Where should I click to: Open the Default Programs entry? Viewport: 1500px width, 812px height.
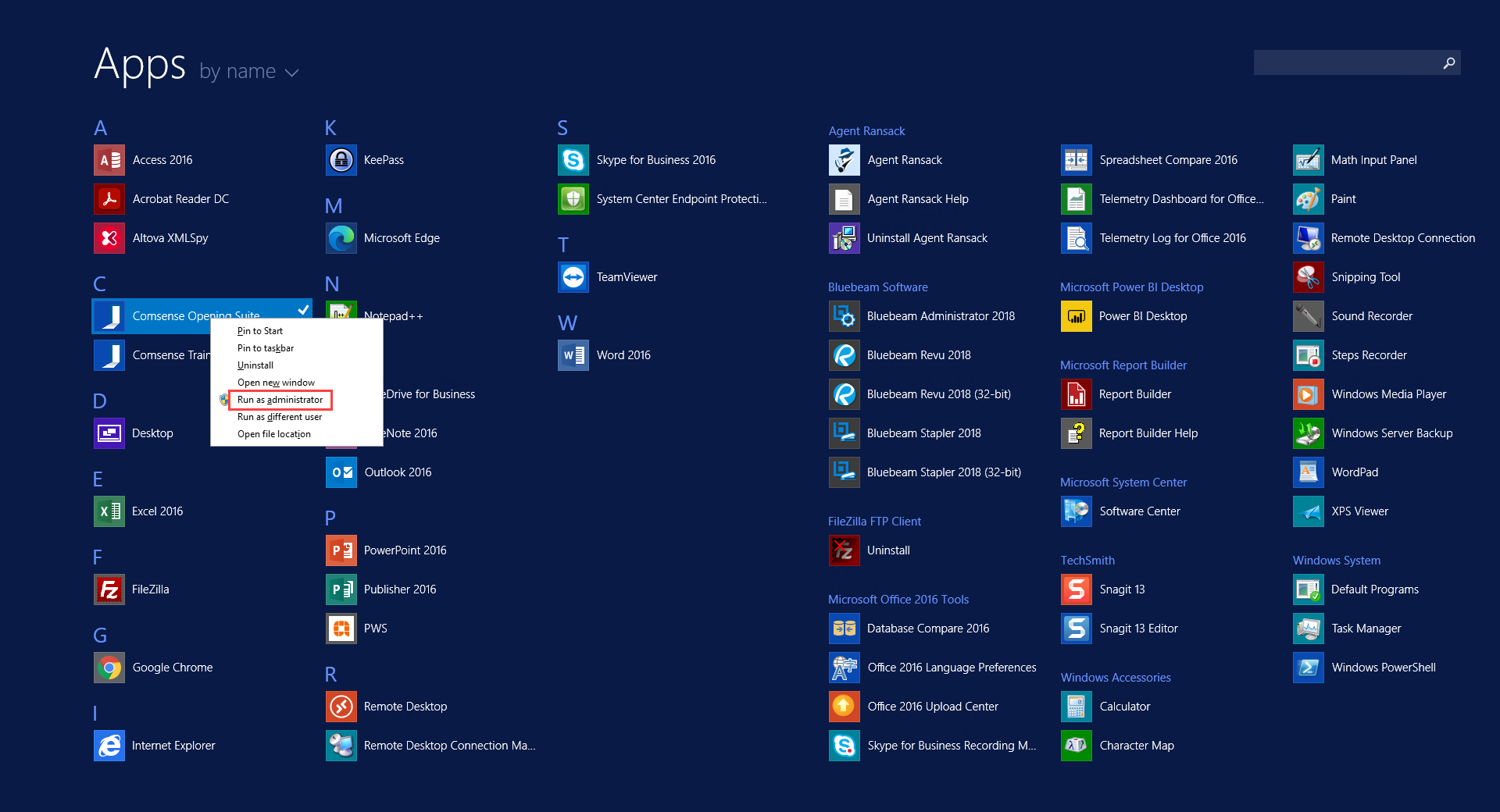pyautogui.click(x=1357, y=589)
